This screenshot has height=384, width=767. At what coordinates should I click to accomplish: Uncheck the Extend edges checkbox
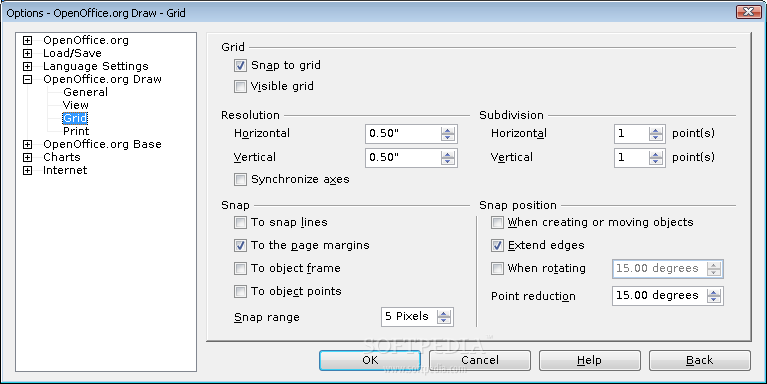[x=497, y=246]
